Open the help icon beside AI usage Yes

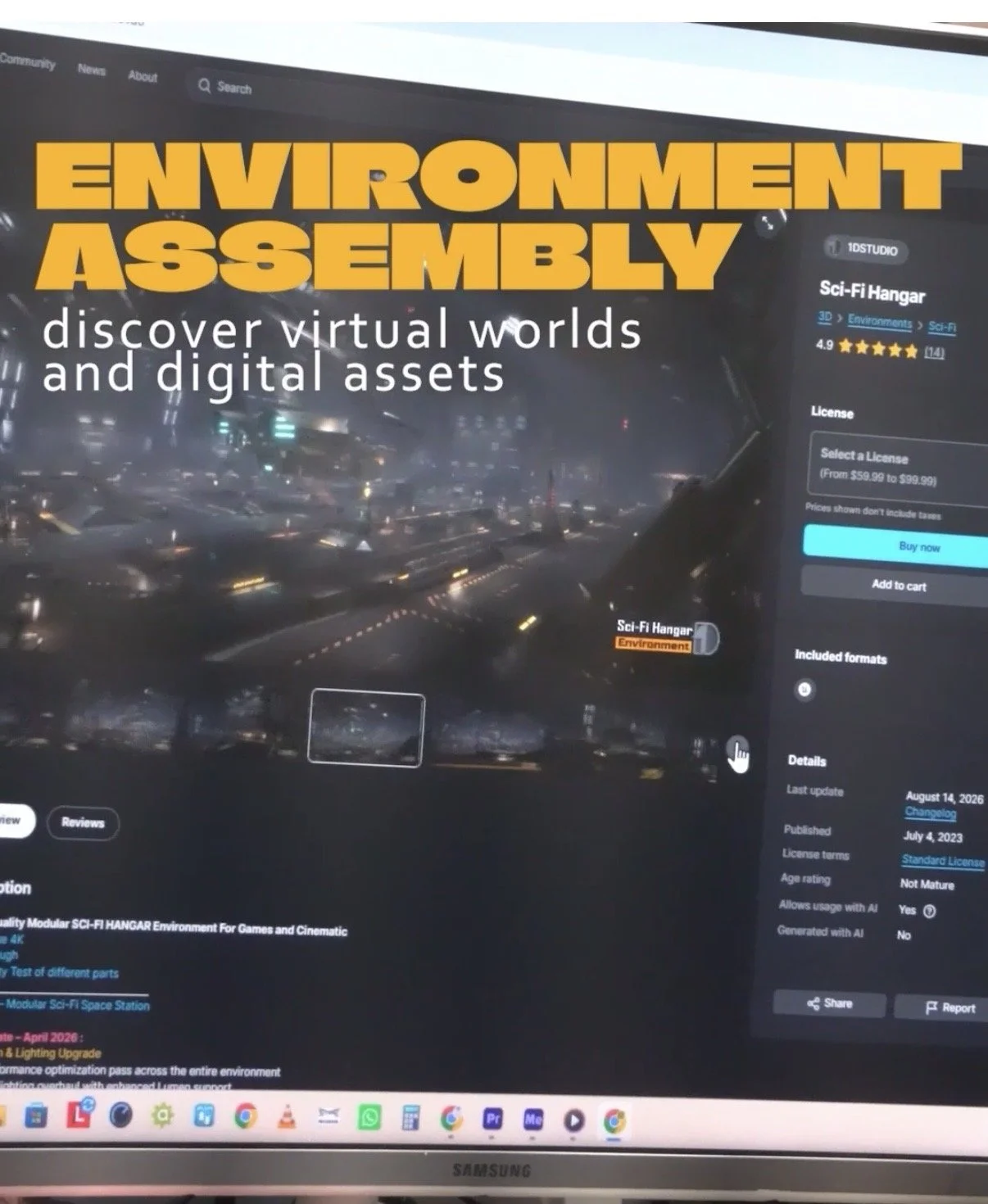pos(929,911)
